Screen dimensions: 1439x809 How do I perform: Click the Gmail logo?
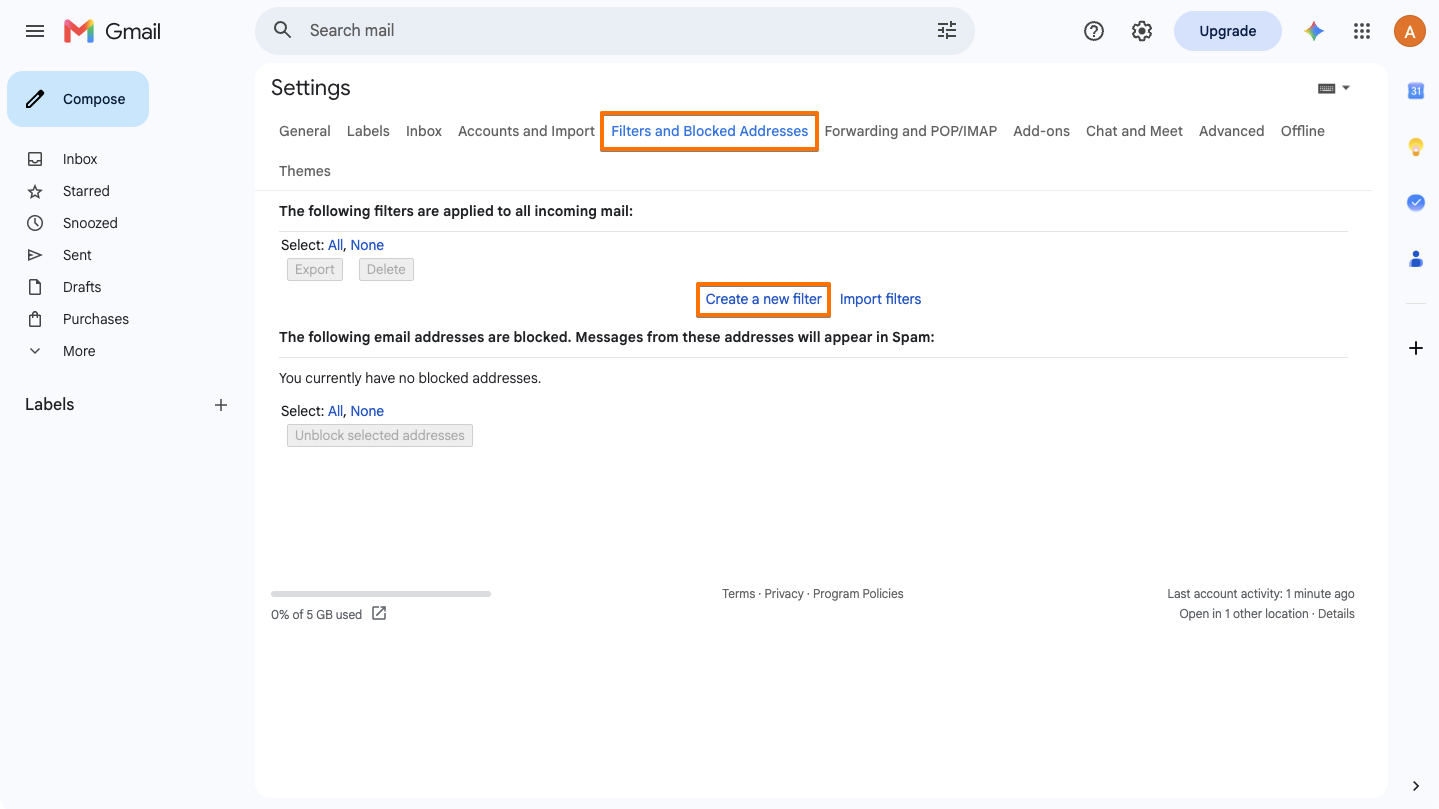(112, 31)
